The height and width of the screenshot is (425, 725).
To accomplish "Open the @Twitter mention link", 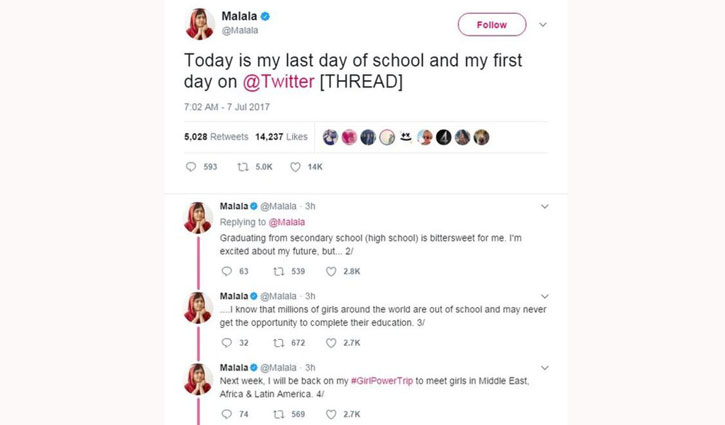I will pos(278,81).
